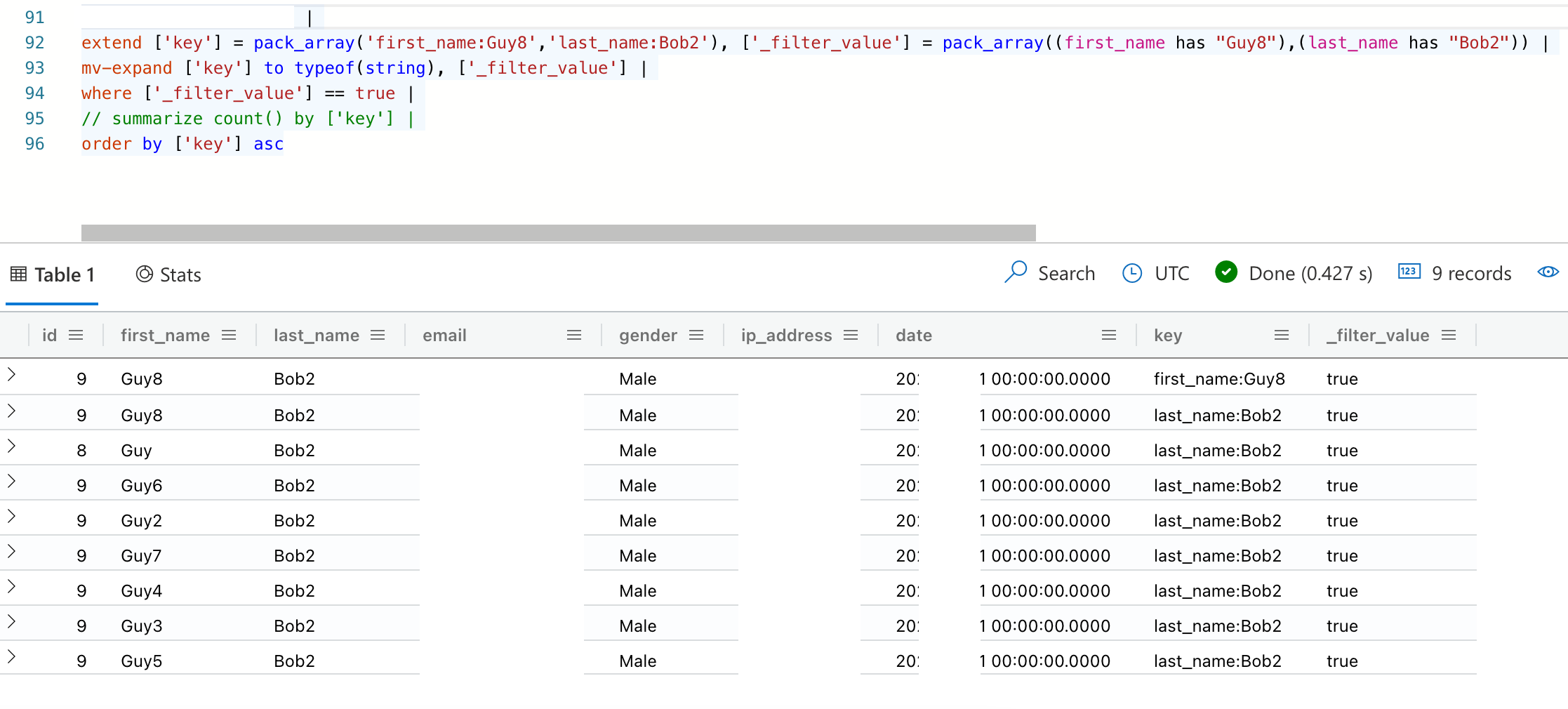This screenshot has height=709, width=1568.
Task: Select the Table 1 tab
Action: point(53,274)
